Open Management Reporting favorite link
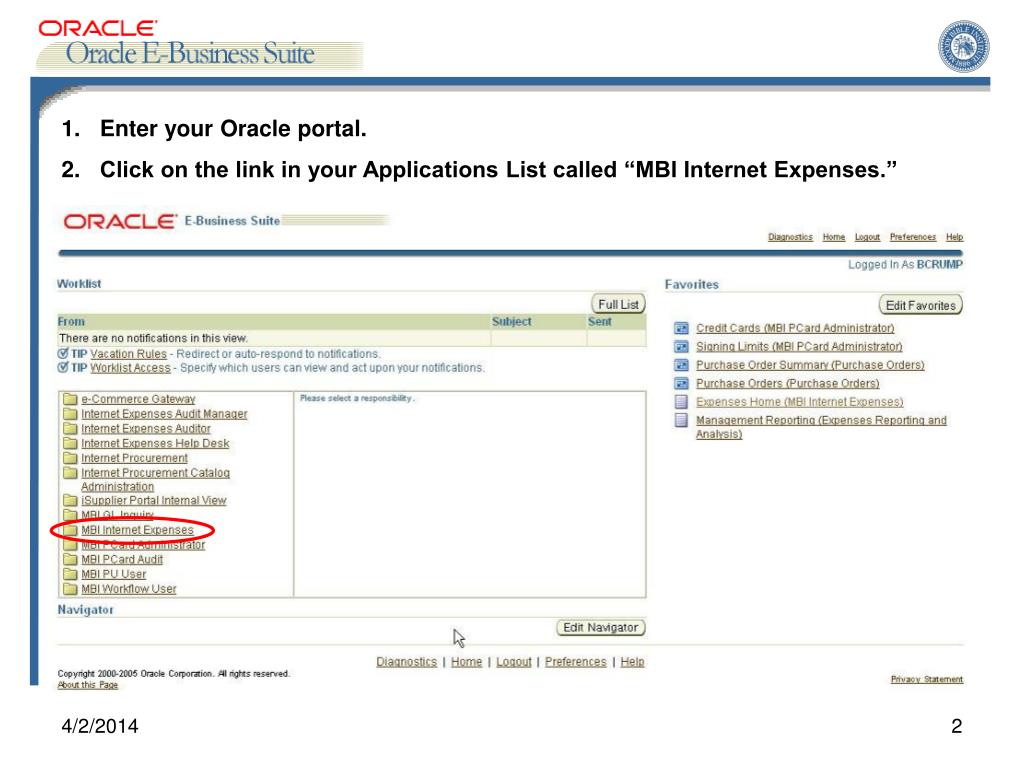 point(821,426)
